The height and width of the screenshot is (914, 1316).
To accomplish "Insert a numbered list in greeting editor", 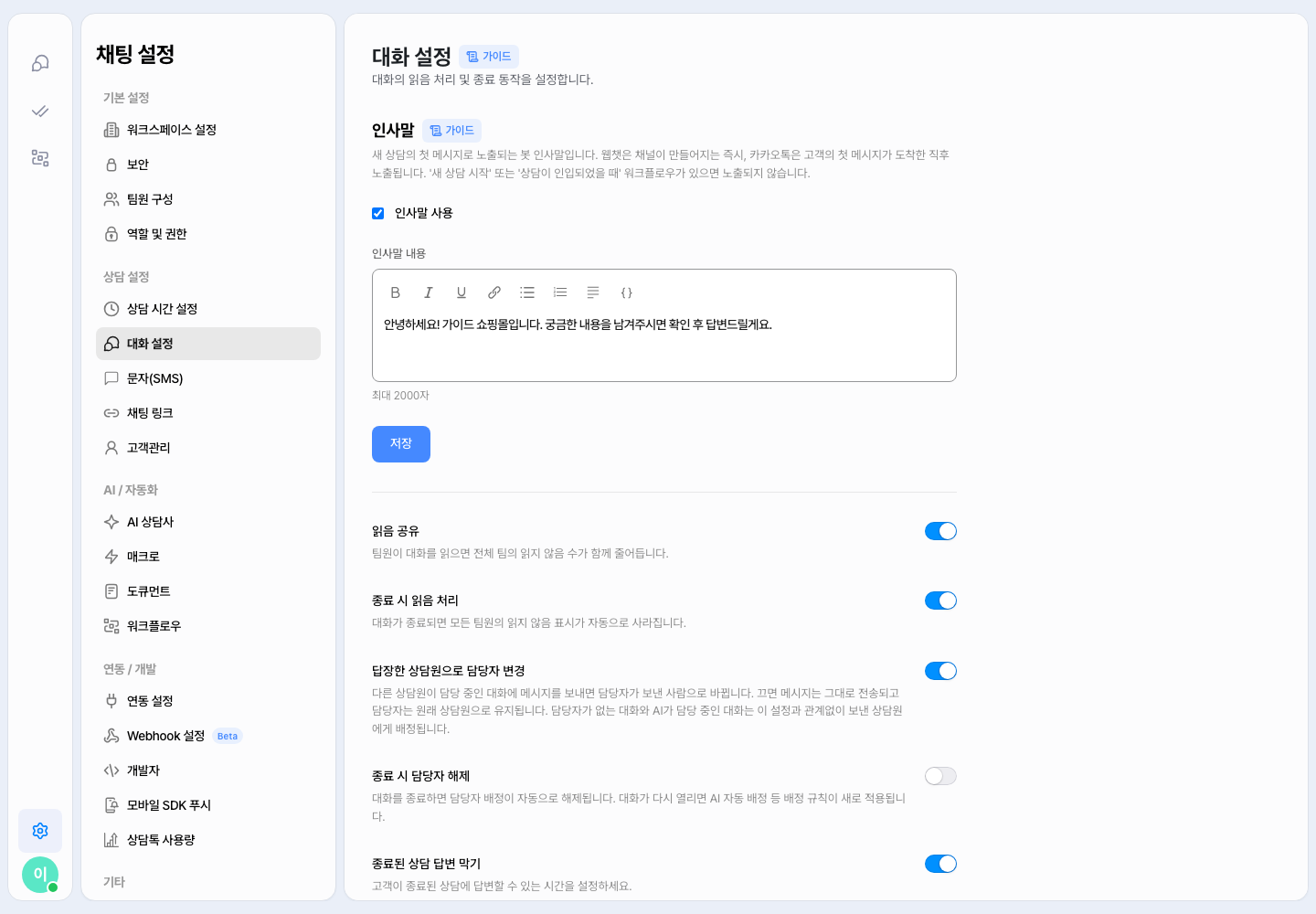I will 560,292.
